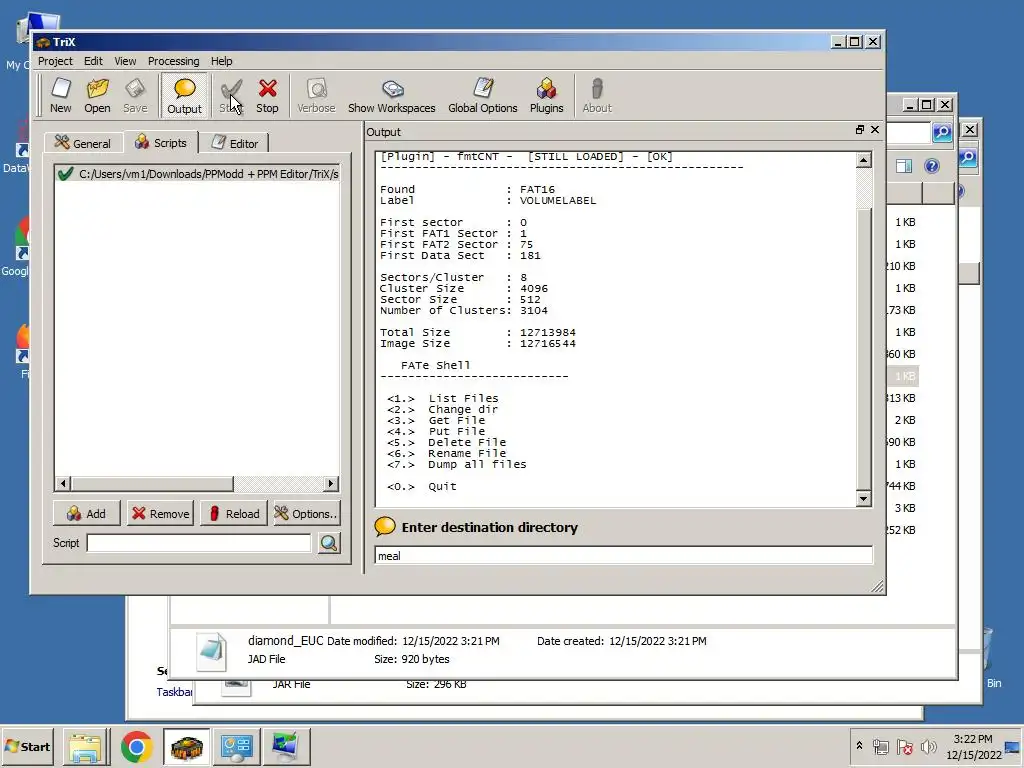Undock the Output panel with float icon
This screenshot has width=1024, height=768.
[859, 130]
